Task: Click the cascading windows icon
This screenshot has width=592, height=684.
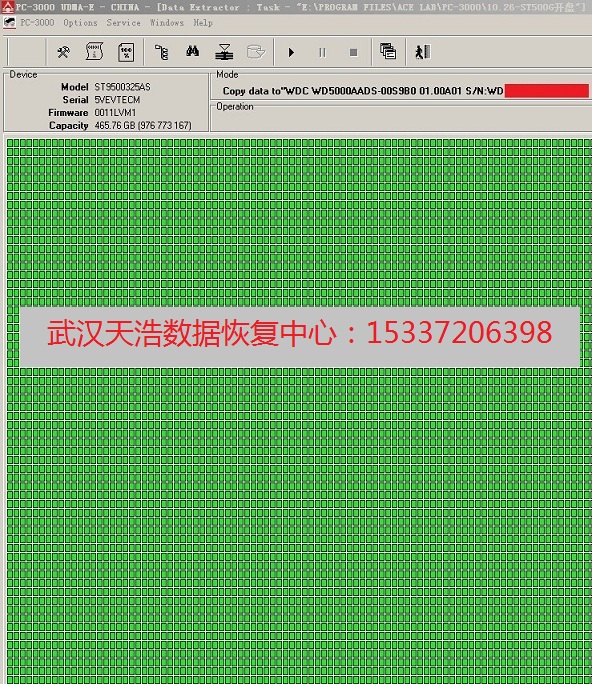Action: click(388, 51)
